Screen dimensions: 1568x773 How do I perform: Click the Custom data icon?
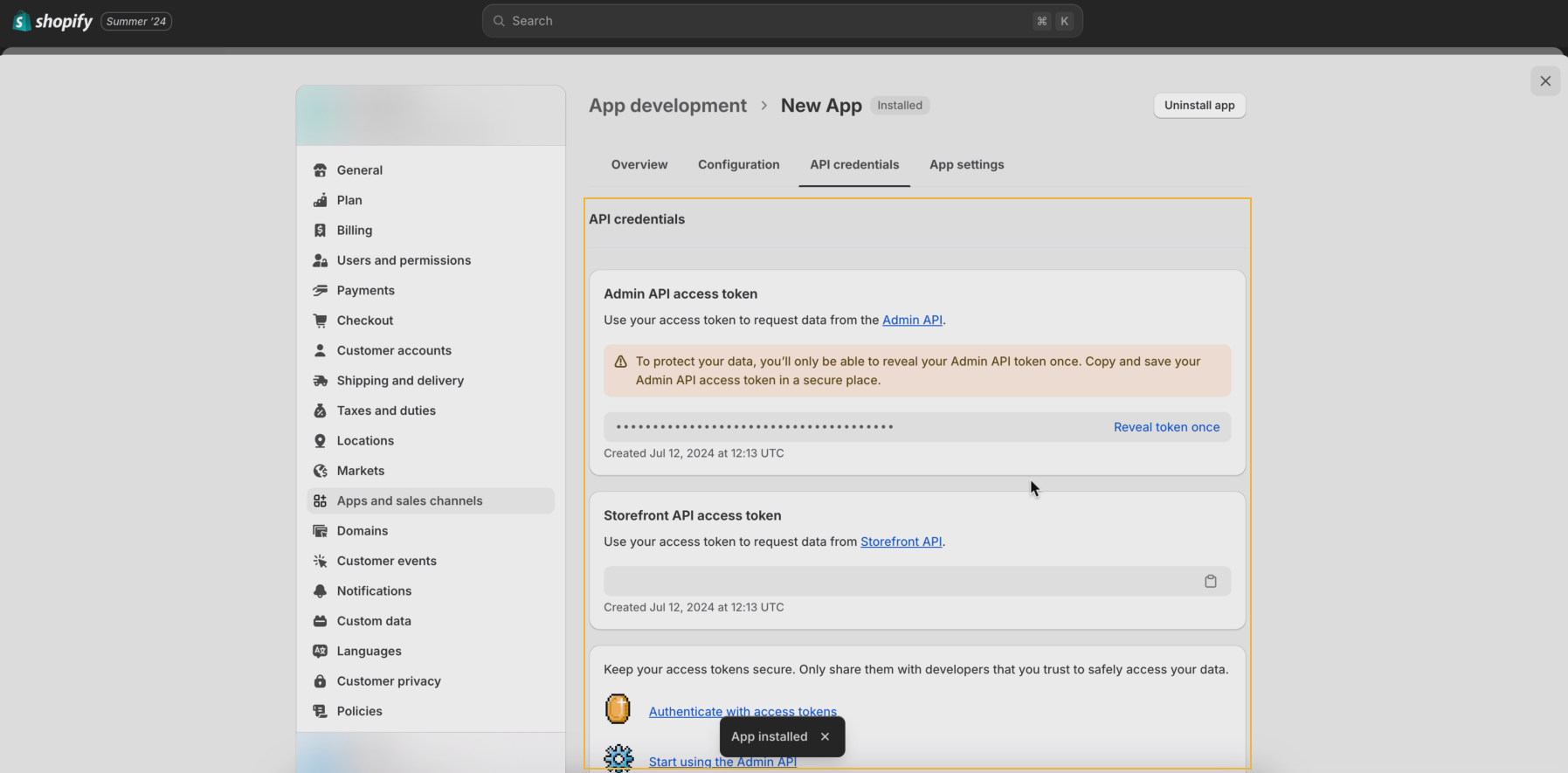[x=320, y=621]
